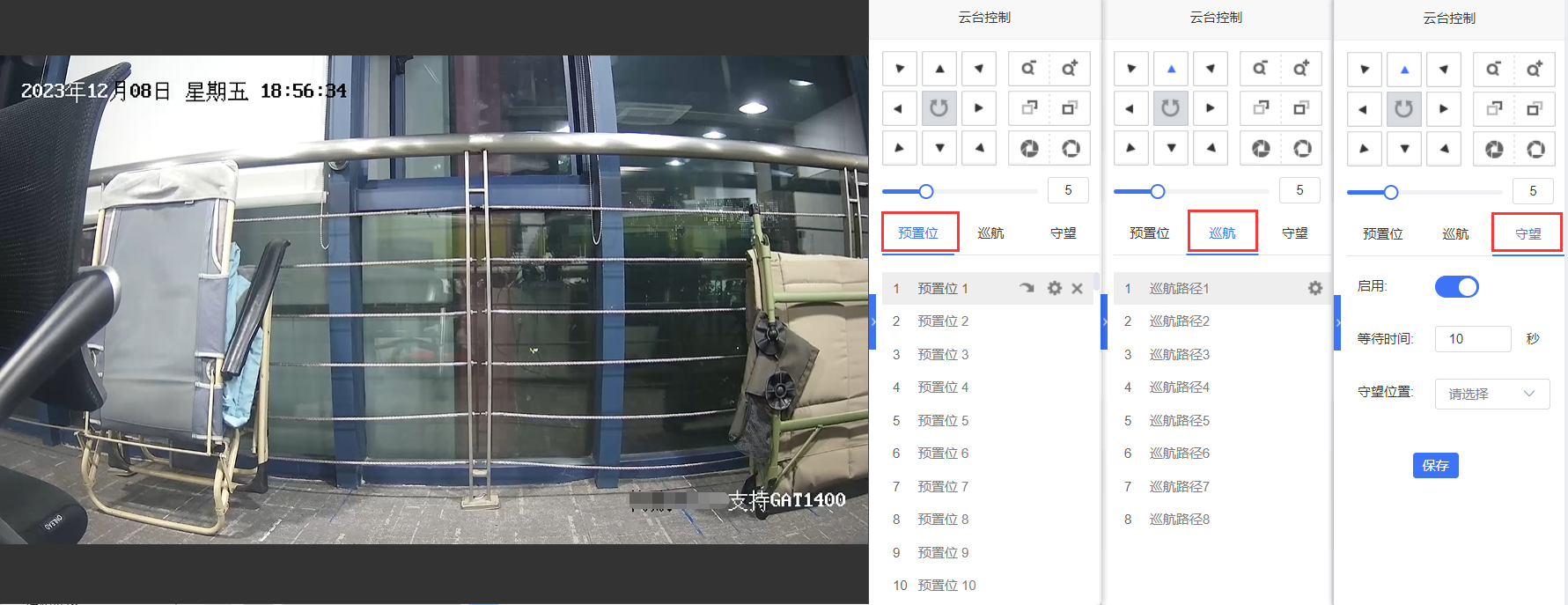The image size is (1568, 605).
Task: Select 预置位 5 in the preset list
Action: (942, 421)
